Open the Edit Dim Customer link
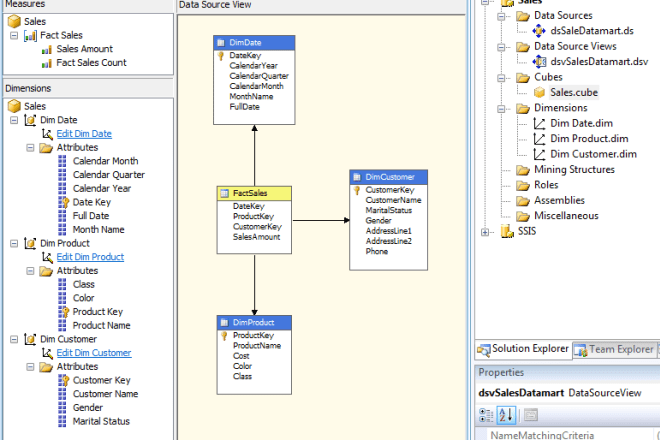 [94, 353]
